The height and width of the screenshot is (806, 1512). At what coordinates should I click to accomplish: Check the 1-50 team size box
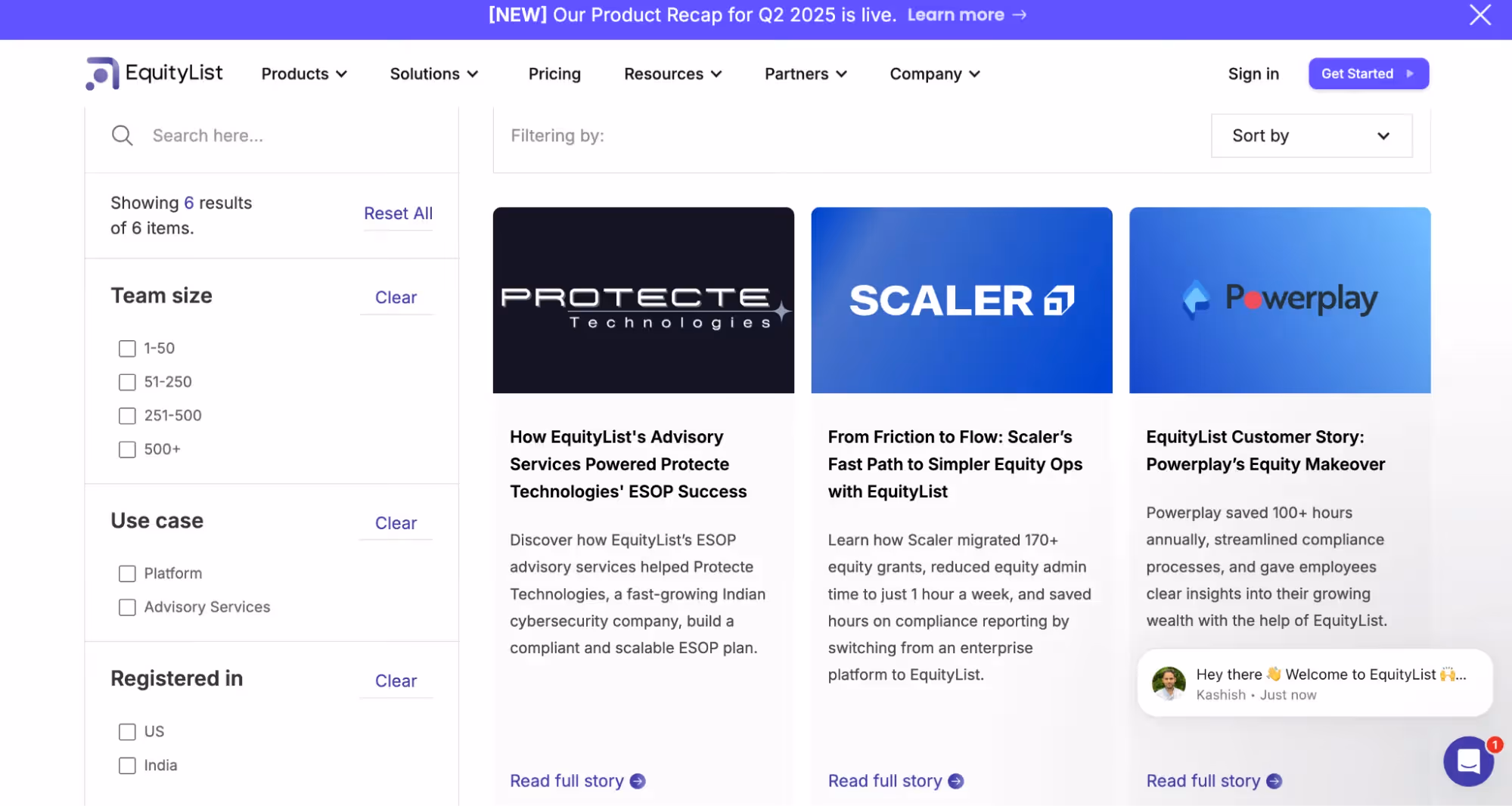coord(127,349)
